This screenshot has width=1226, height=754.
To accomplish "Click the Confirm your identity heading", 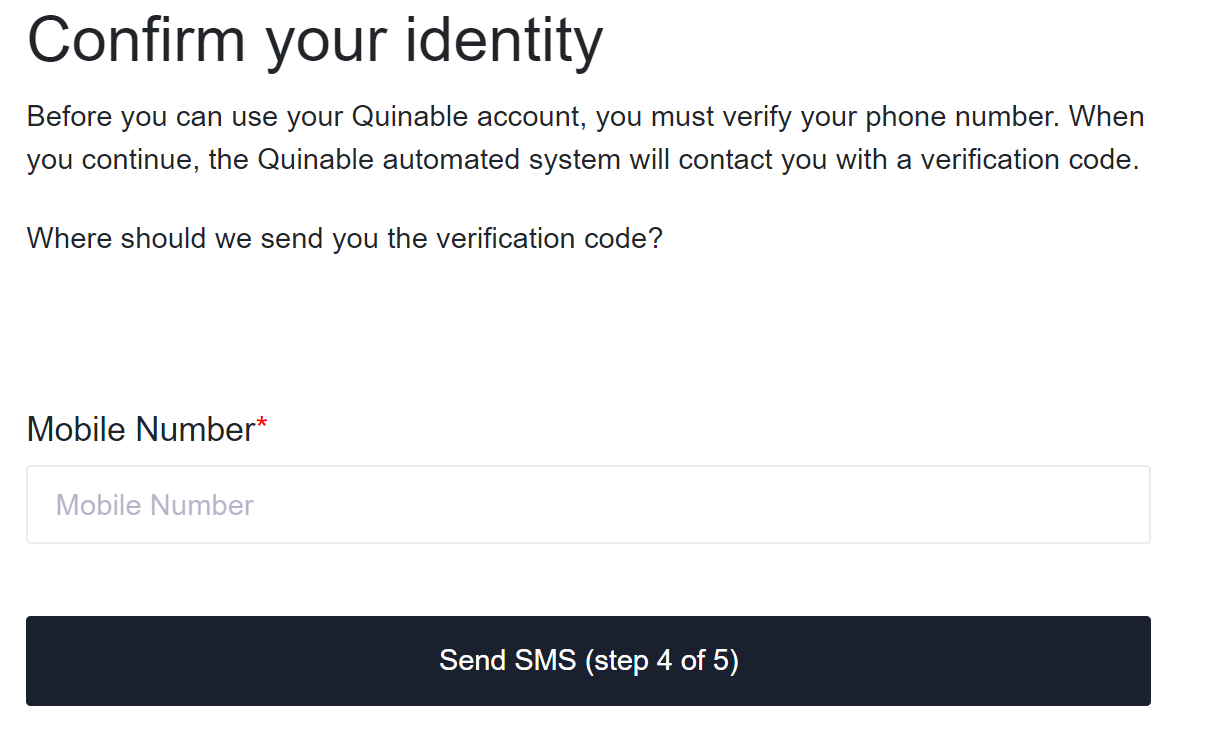I will coord(315,41).
